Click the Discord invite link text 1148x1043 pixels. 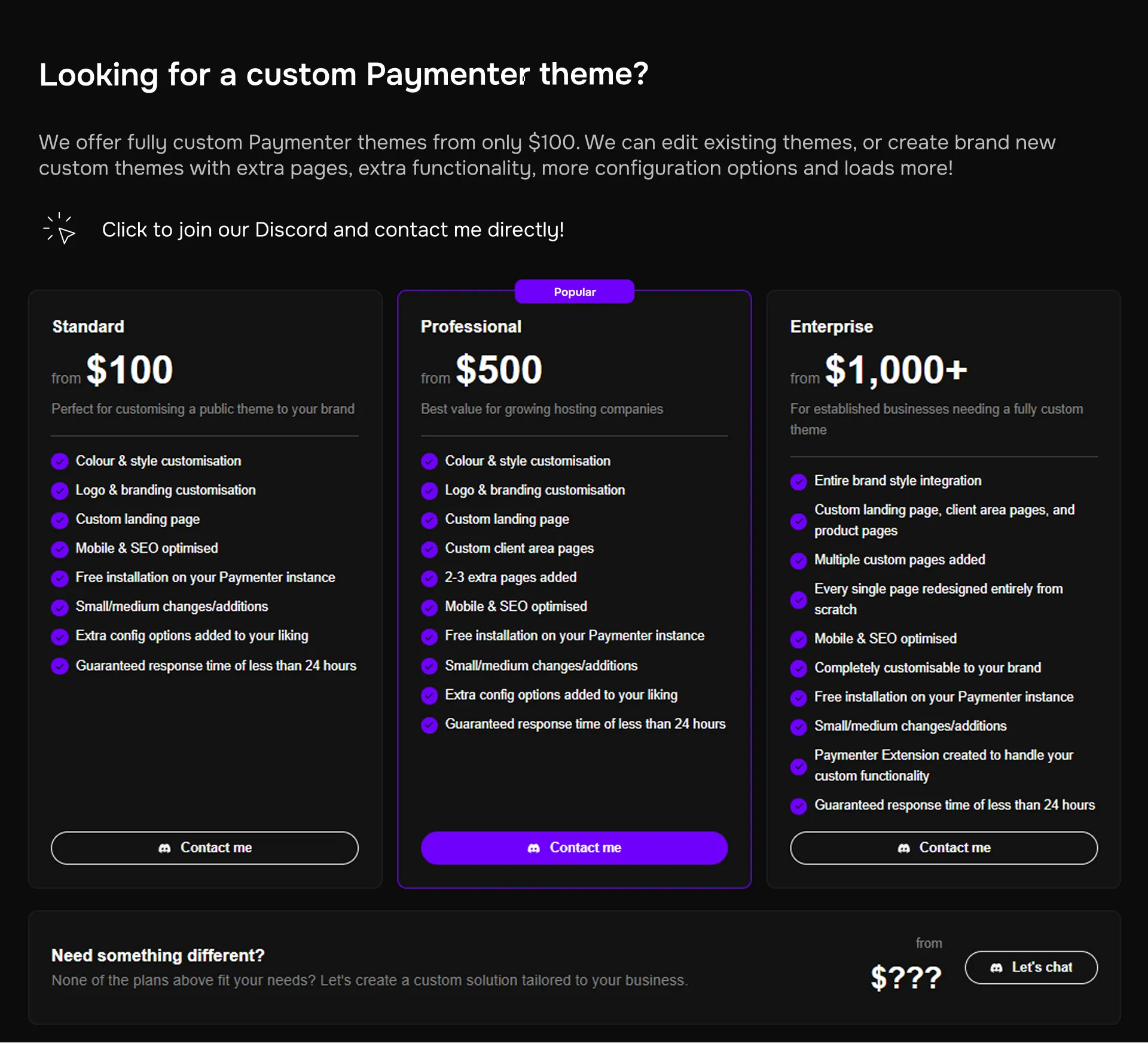click(333, 230)
